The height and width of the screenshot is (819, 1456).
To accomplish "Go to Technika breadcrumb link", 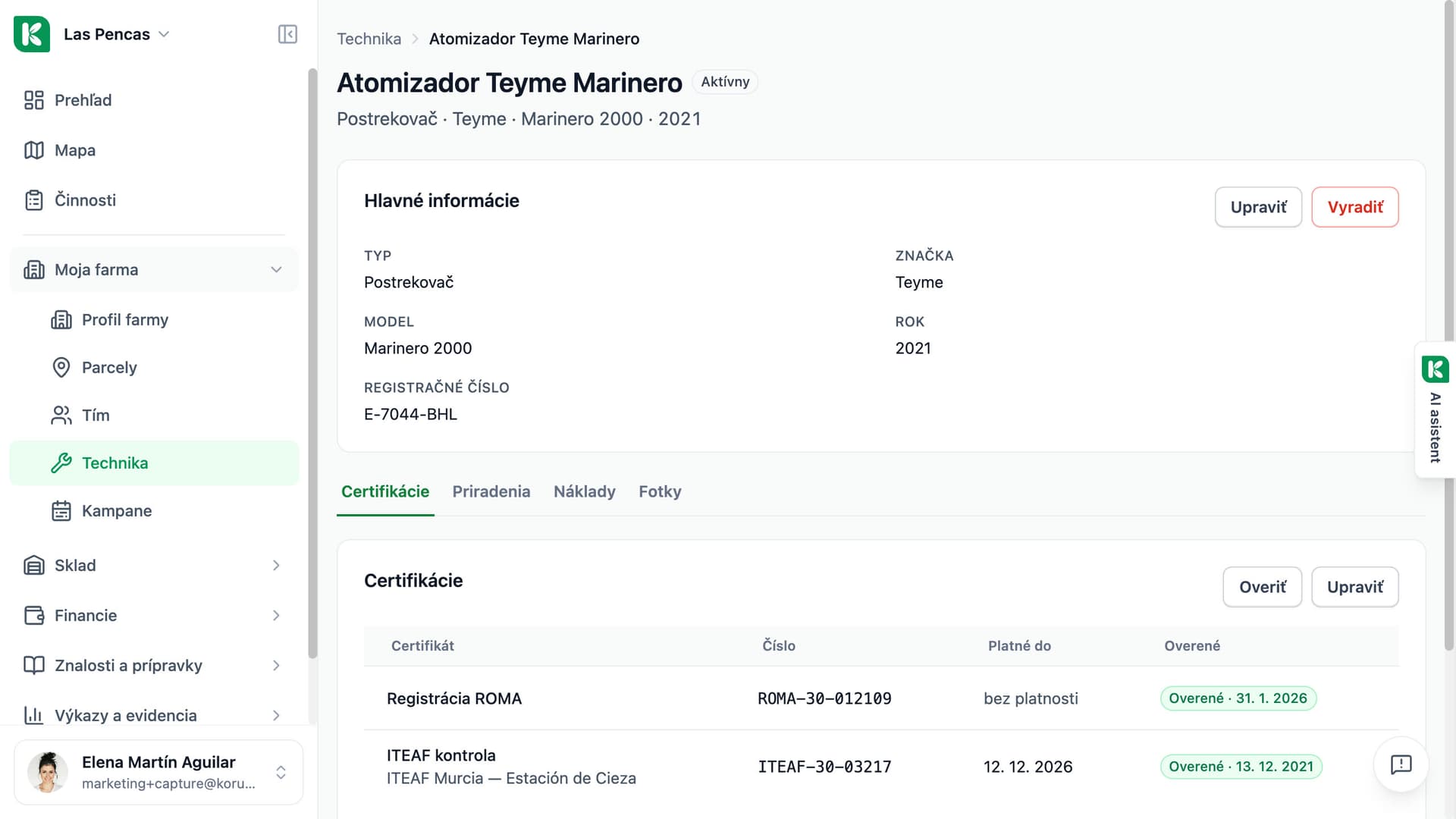I will pos(369,39).
